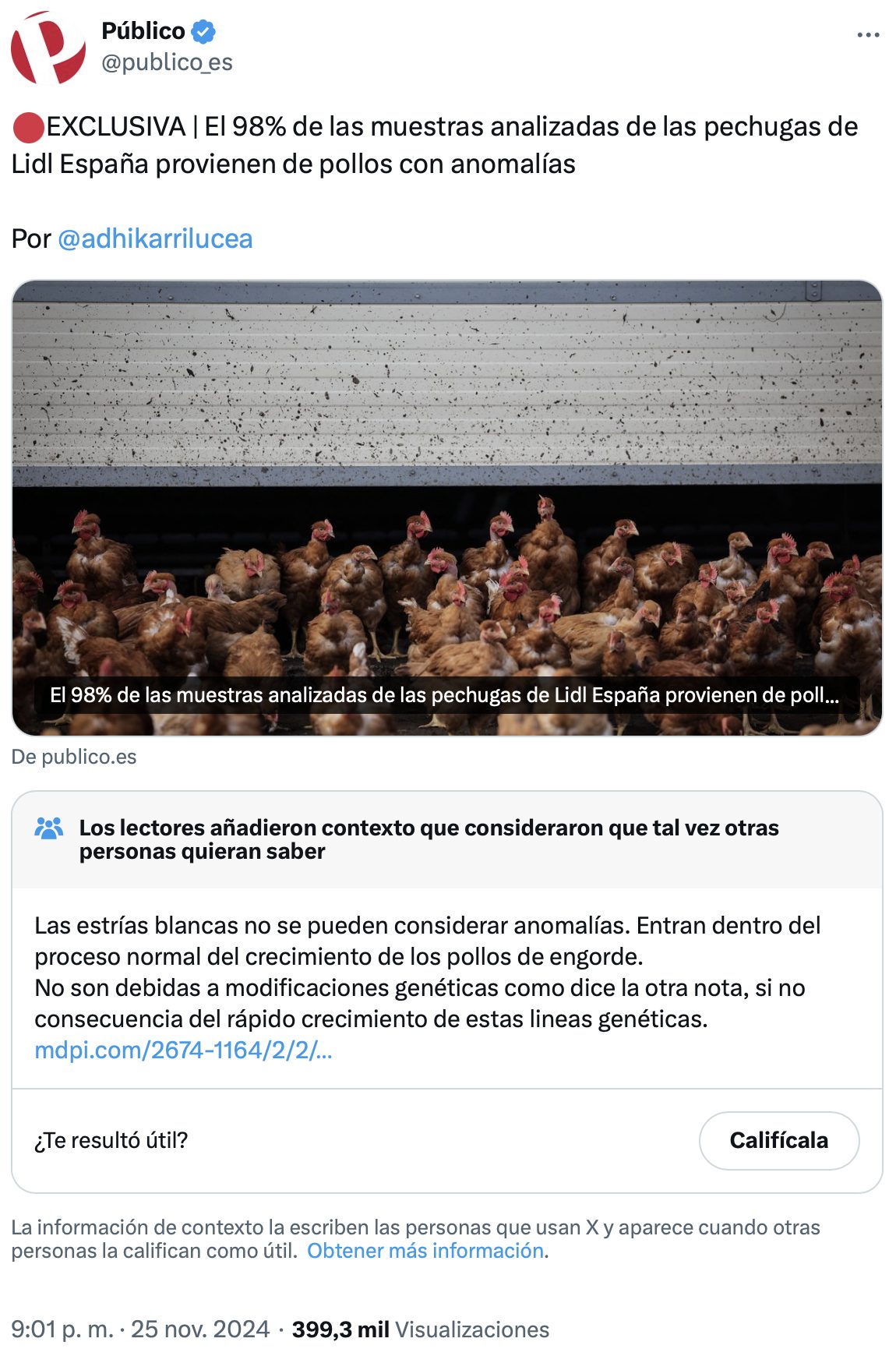Click the 'Los lectores añadieron contexto' header
Screen dimensions: 896x1356
[429, 839]
